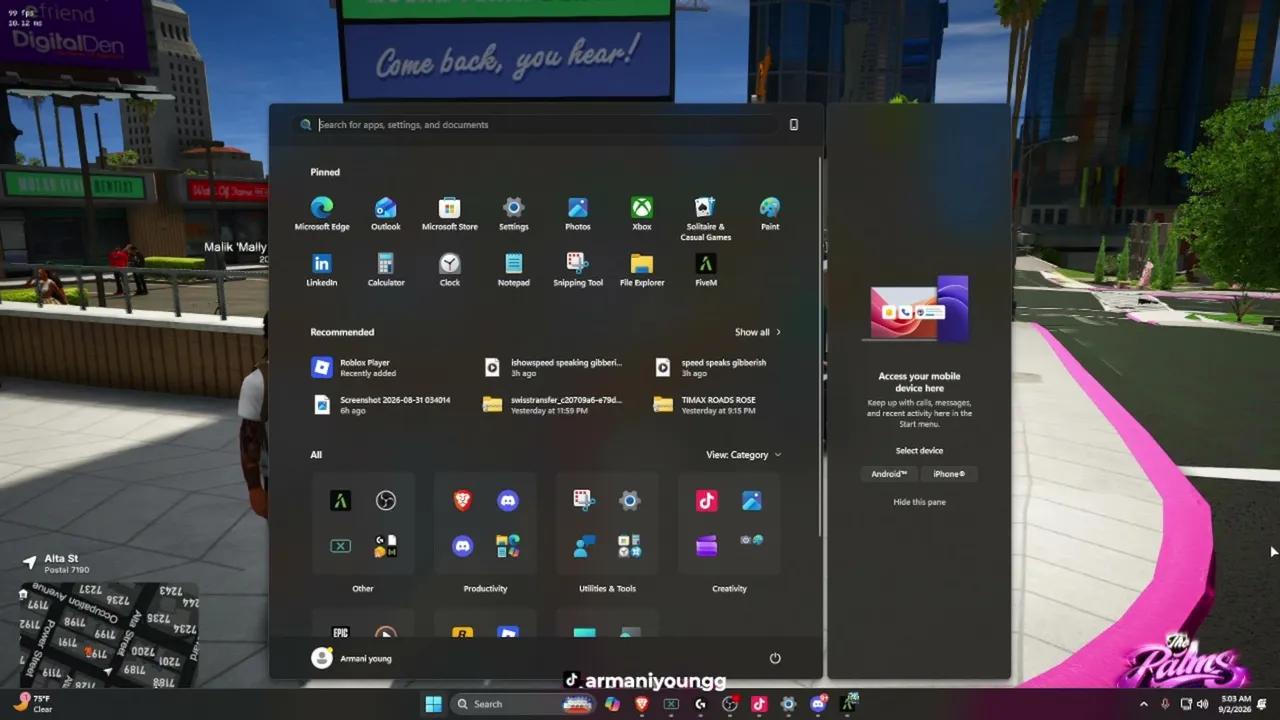Screen dimensions: 1280x720
Task: Start Solitaire & Casual Games
Action: 706,219
